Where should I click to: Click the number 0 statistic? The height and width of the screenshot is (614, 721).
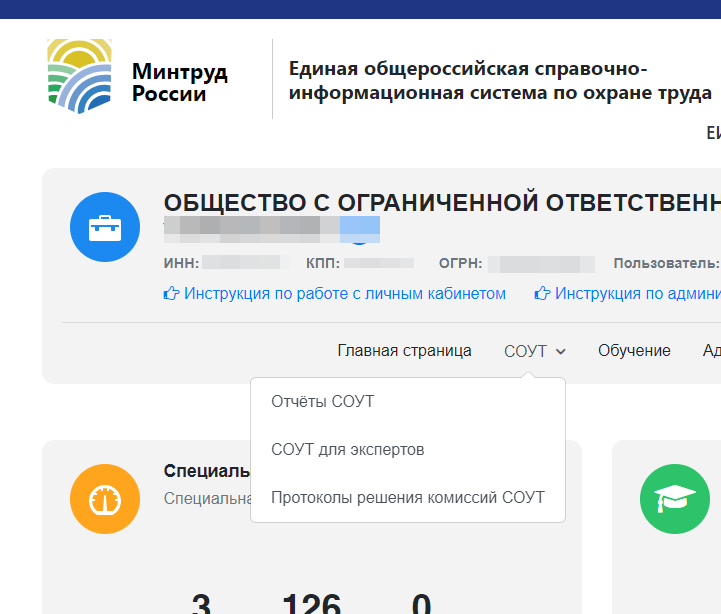[x=421, y=603]
